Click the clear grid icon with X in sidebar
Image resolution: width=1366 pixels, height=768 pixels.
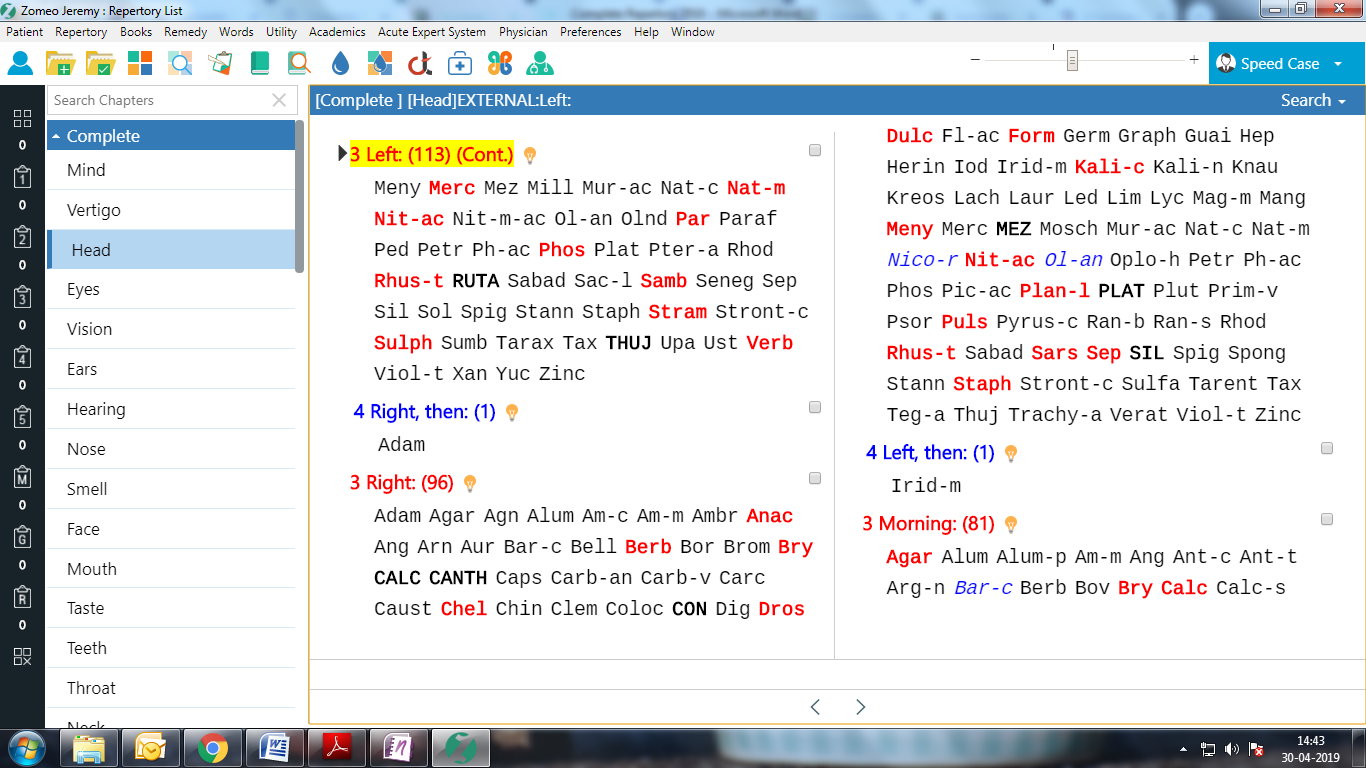click(22, 657)
